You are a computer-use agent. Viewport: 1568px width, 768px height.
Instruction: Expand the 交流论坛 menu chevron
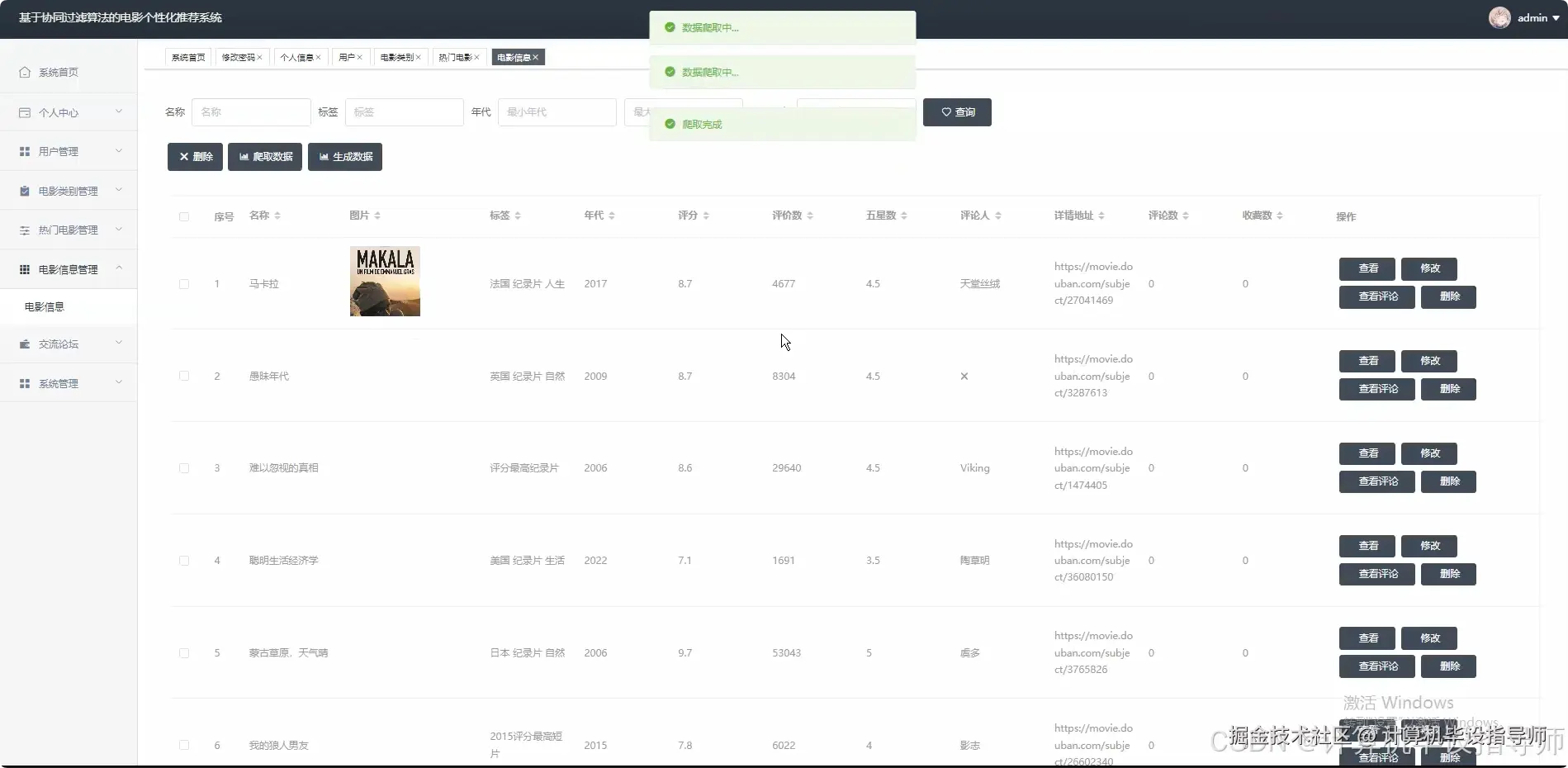pyautogui.click(x=119, y=343)
